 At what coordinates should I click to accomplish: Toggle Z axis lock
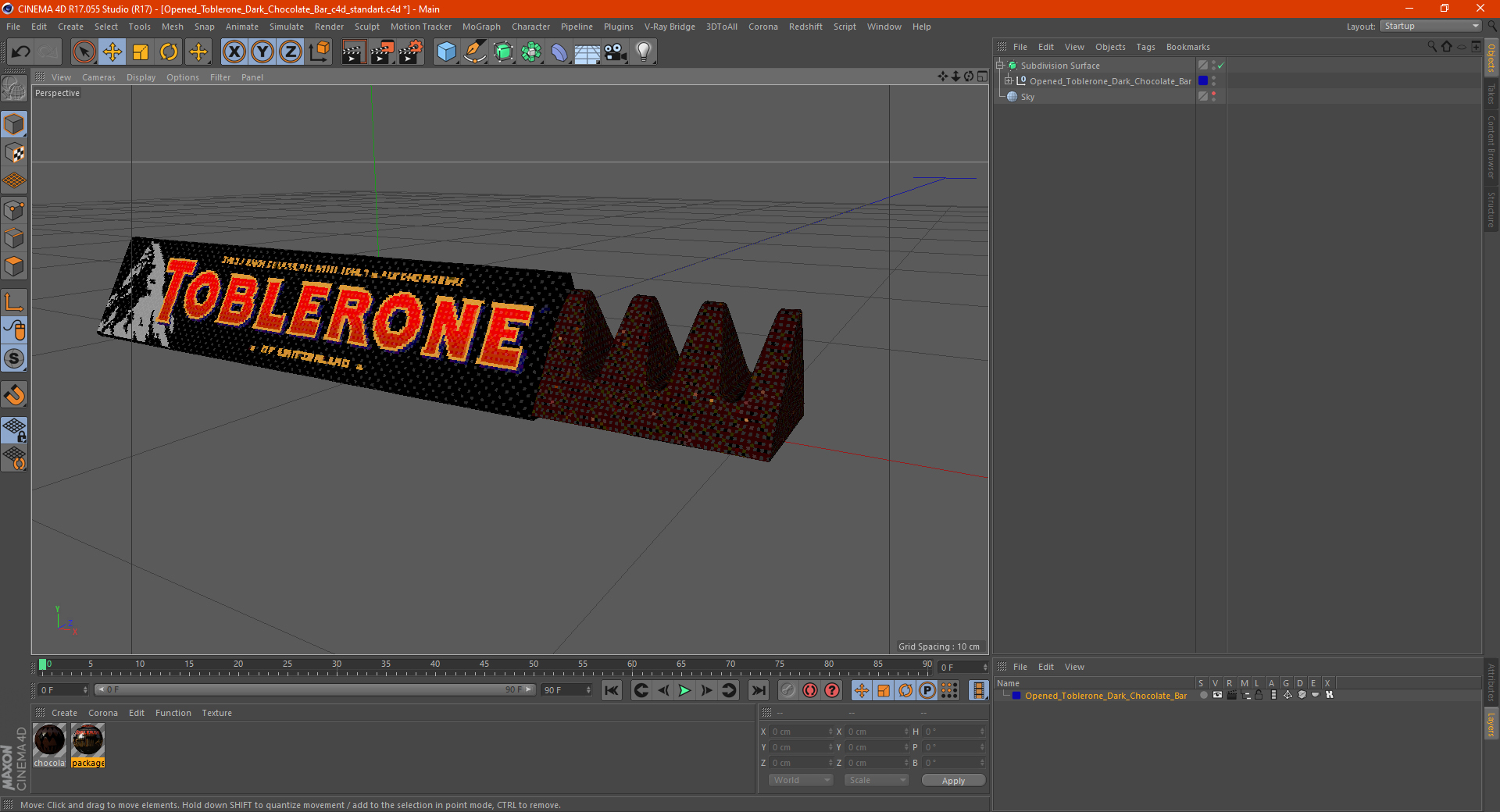pos(291,52)
